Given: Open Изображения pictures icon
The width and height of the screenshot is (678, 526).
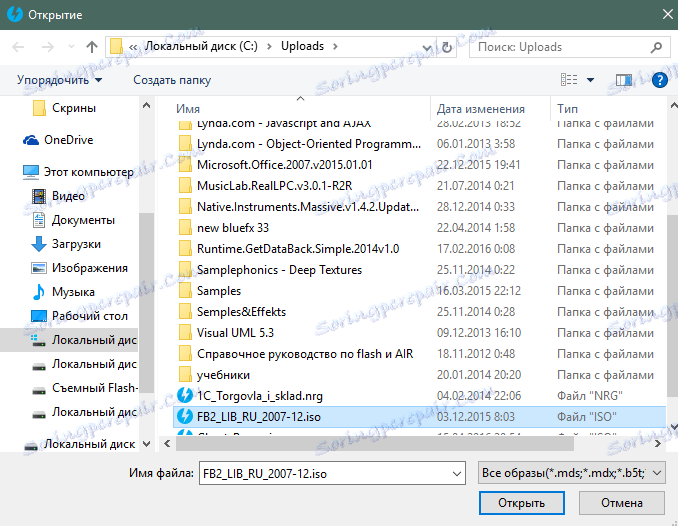Looking at the screenshot, I should 39,268.
